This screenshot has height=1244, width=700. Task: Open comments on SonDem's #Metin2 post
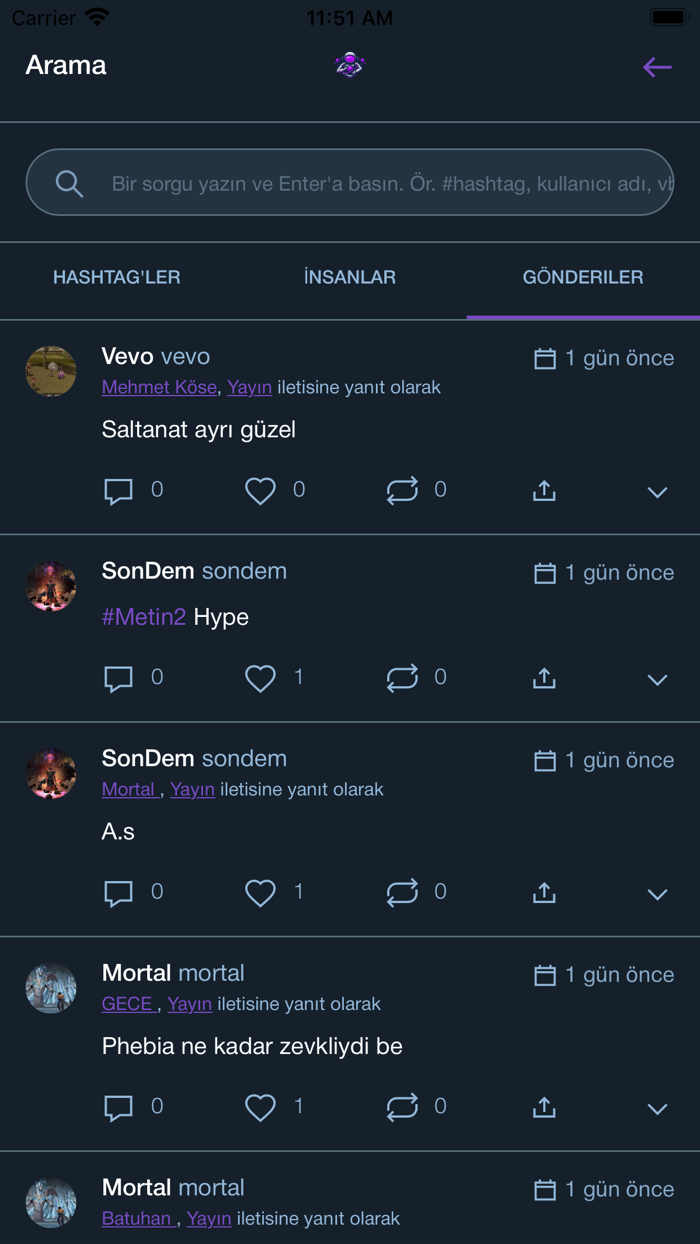(x=119, y=677)
